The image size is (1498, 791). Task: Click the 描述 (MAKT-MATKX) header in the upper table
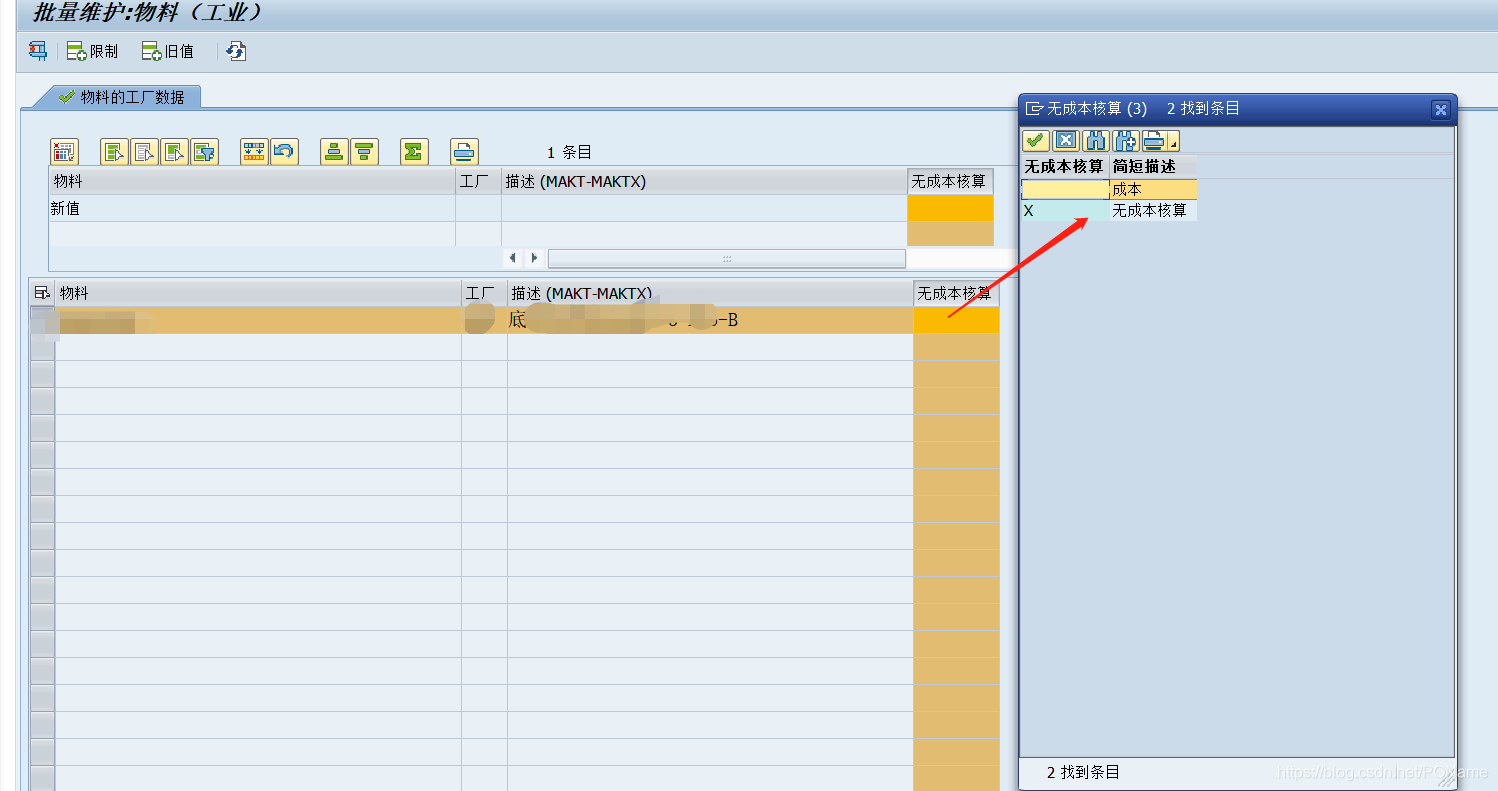coord(703,182)
